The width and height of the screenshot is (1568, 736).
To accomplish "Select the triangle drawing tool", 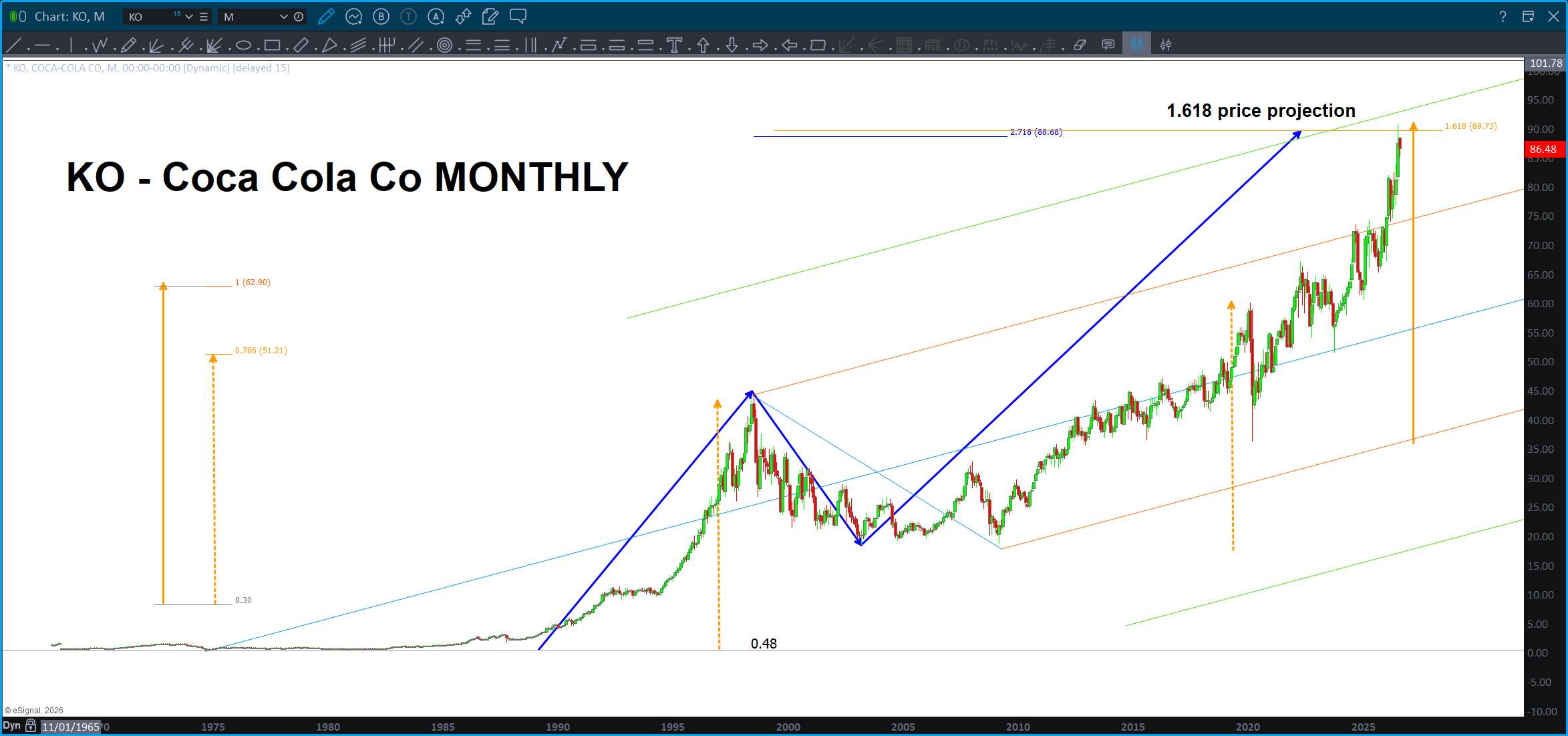I will (x=329, y=45).
